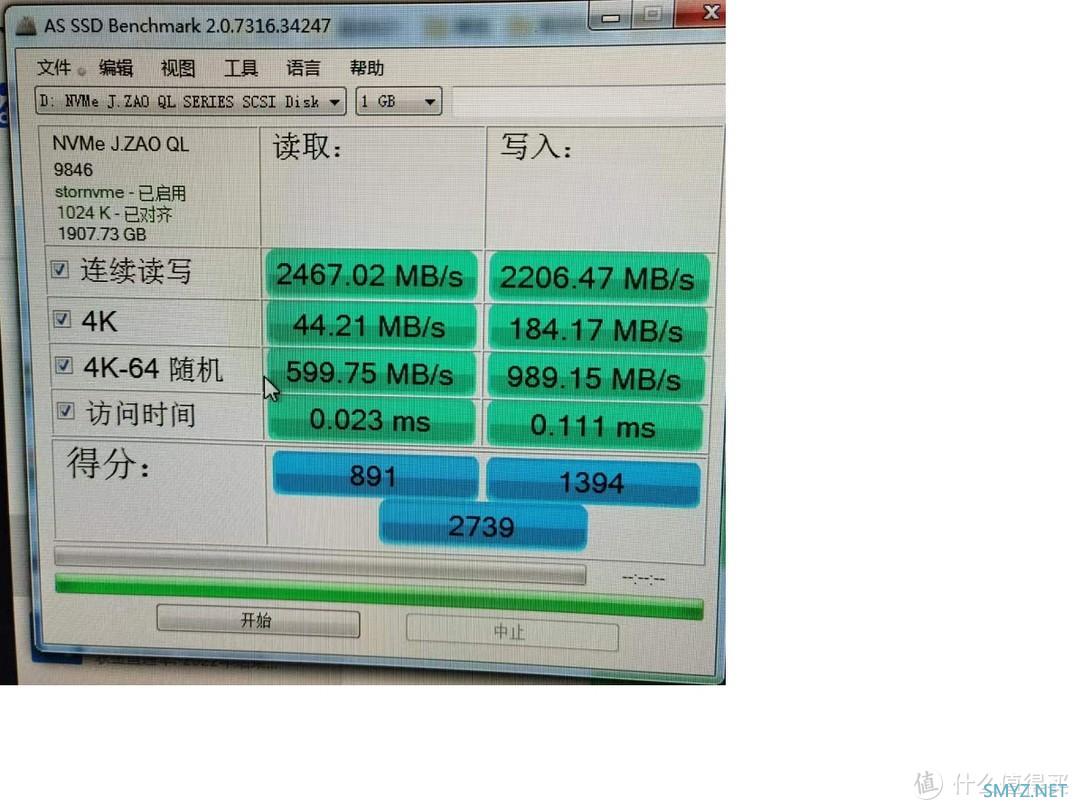Screen dimensions: 1080x810
Task: Open the 编辑 menu
Action: click(x=115, y=68)
